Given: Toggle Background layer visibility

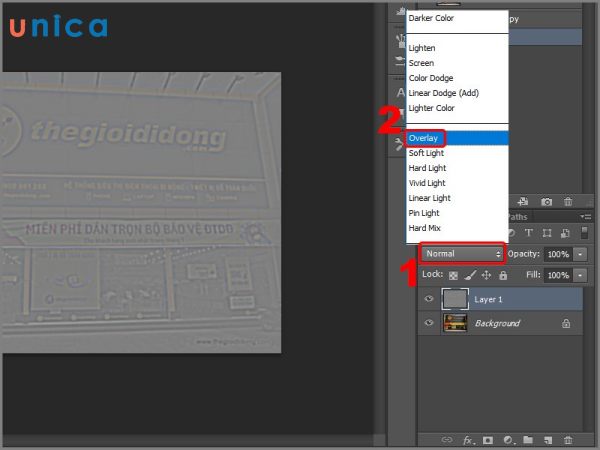Looking at the screenshot, I should (x=428, y=323).
